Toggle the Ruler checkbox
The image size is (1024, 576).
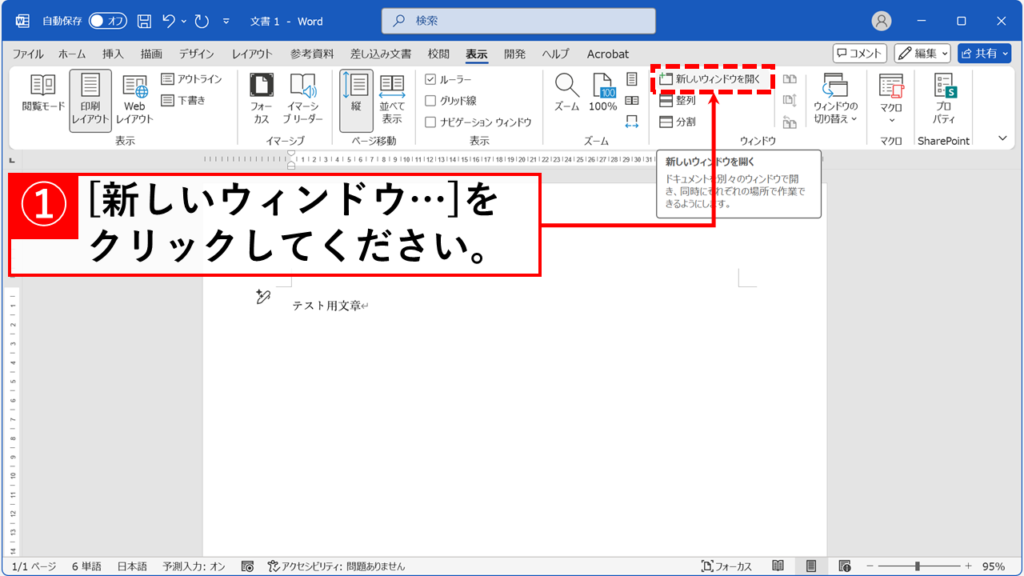(431, 79)
